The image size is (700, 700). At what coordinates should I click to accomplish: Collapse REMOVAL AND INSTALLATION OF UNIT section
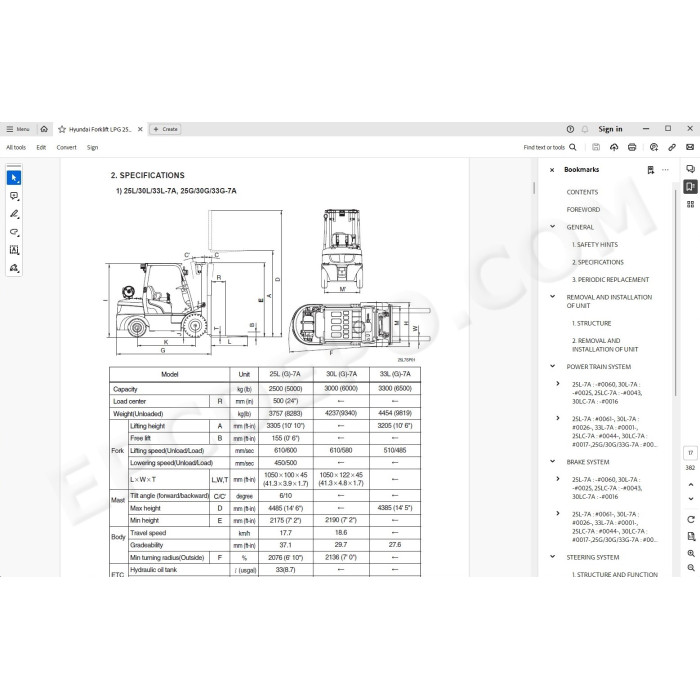pyautogui.click(x=553, y=296)
